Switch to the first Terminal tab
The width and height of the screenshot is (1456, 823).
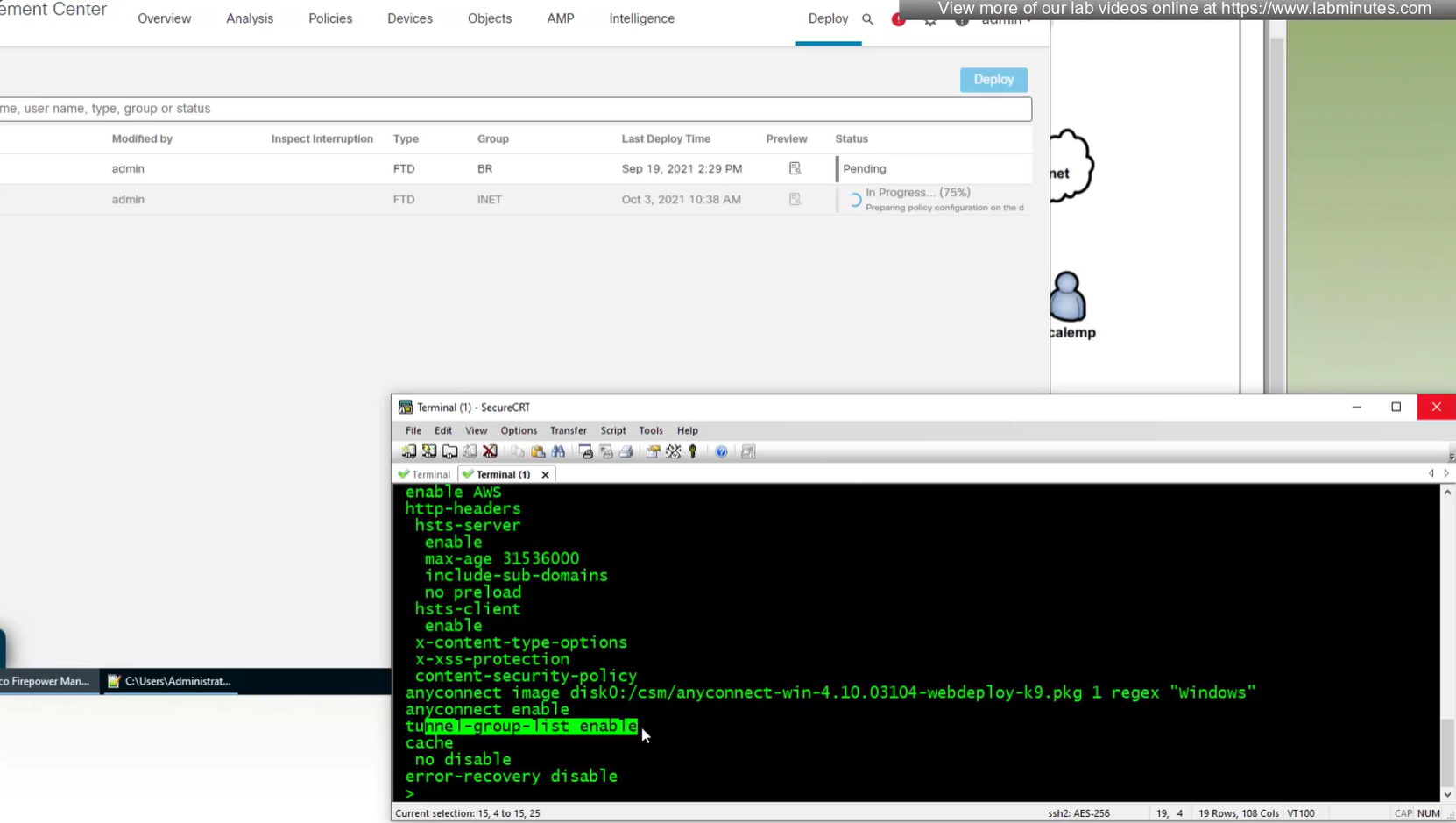coord(425,474)
